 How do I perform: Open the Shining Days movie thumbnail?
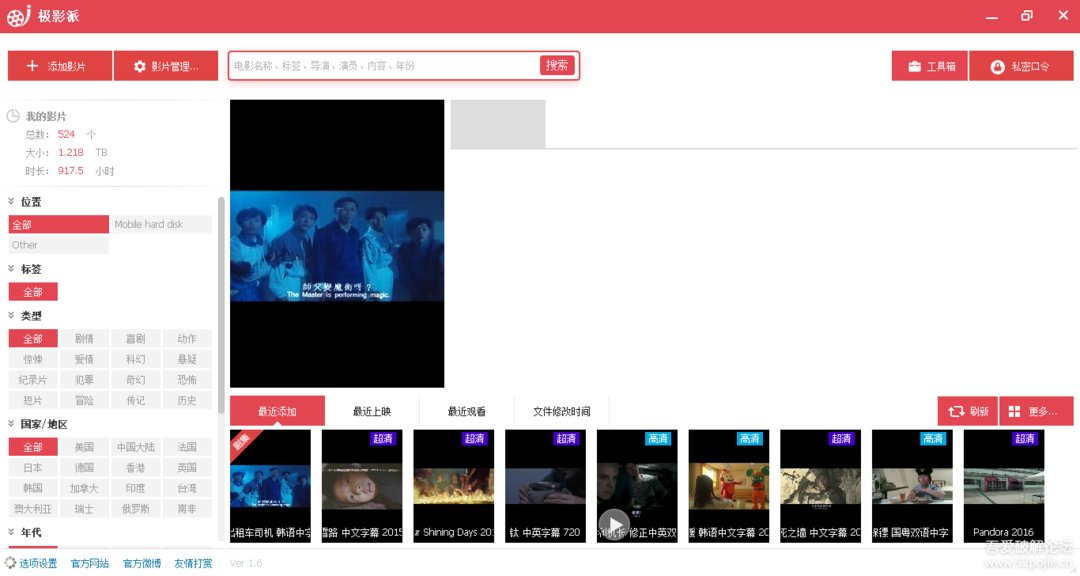[453, 486]
